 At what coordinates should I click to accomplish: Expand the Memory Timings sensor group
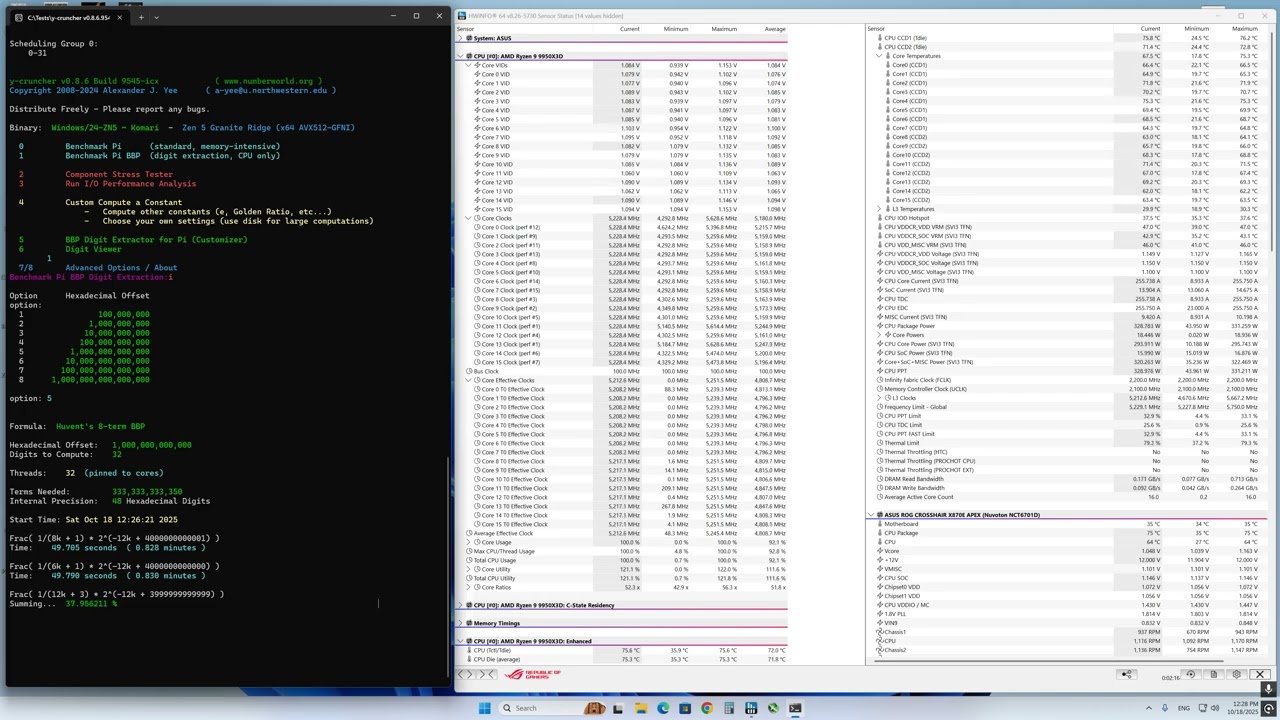[x=461, y=623]
